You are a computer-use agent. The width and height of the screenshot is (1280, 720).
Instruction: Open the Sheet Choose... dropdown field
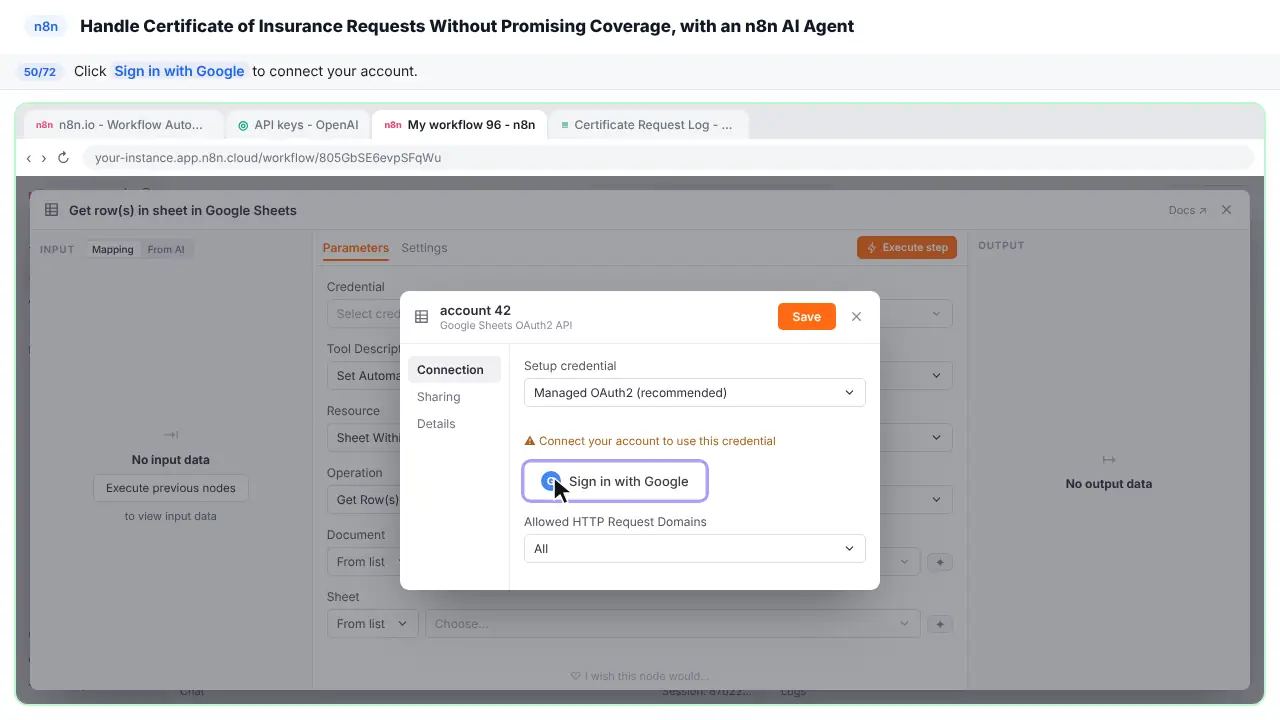pos(672,624)
